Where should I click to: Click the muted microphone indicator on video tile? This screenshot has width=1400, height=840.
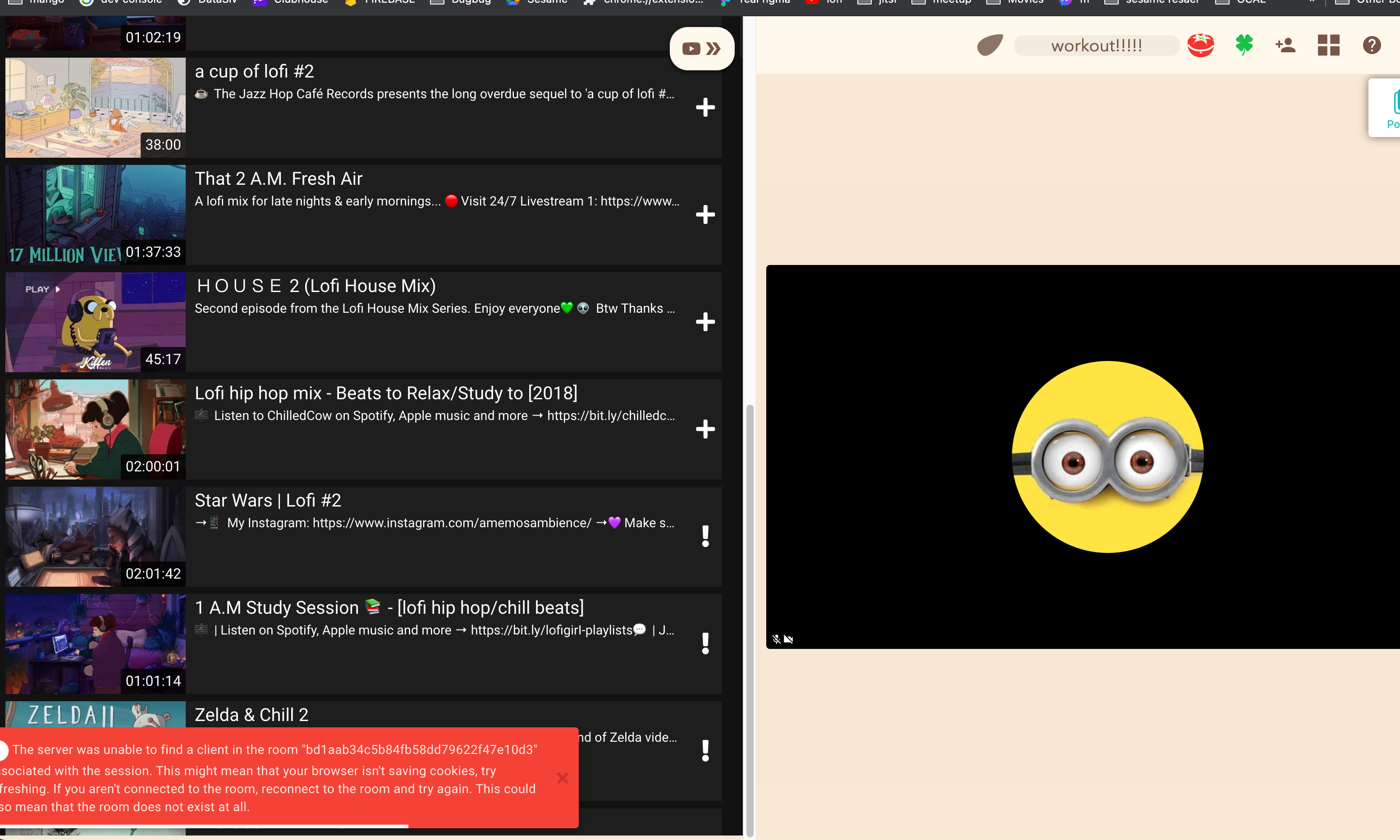tap(776, 639)
